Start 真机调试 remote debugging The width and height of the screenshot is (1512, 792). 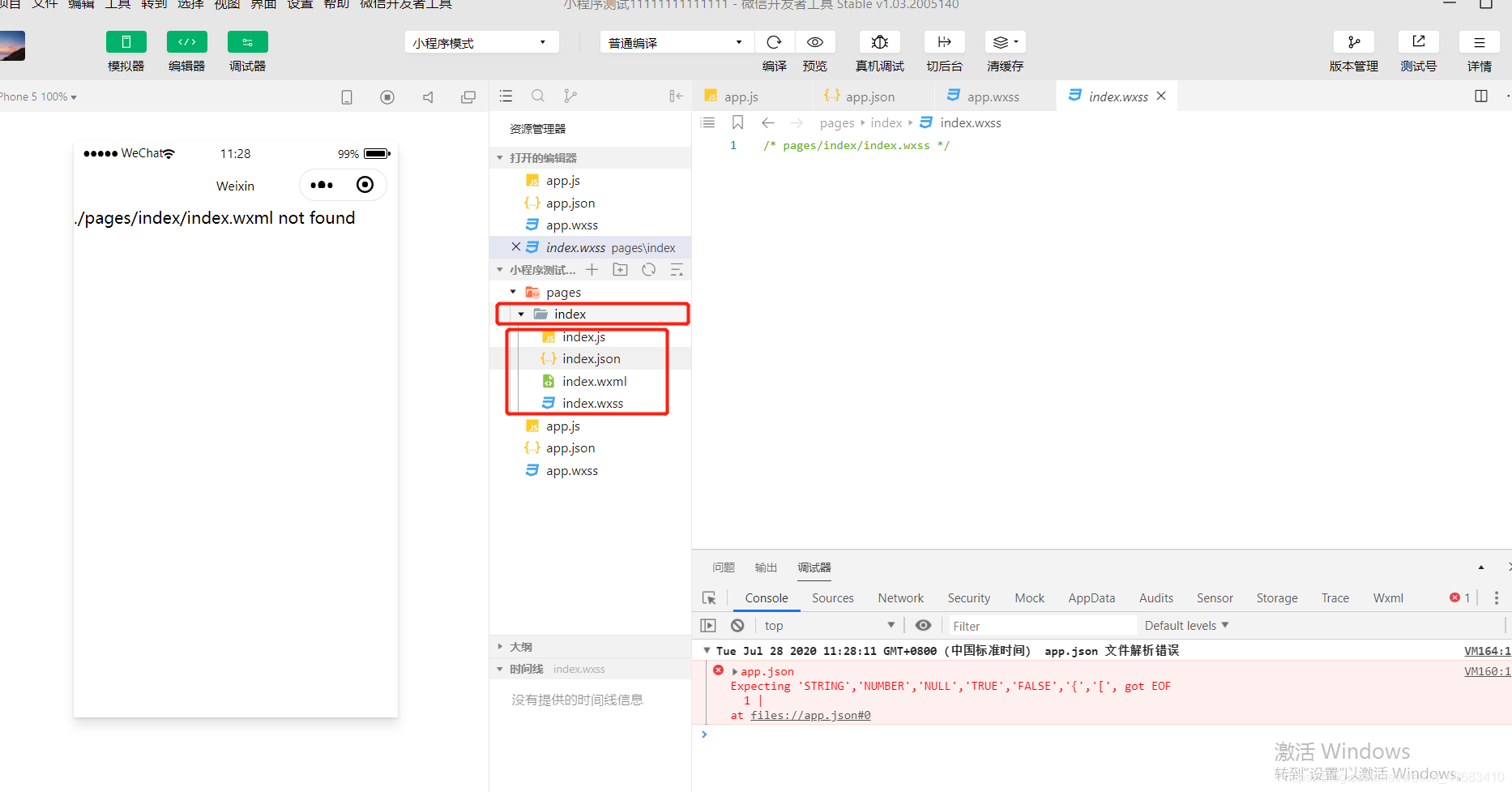(880, 42)
